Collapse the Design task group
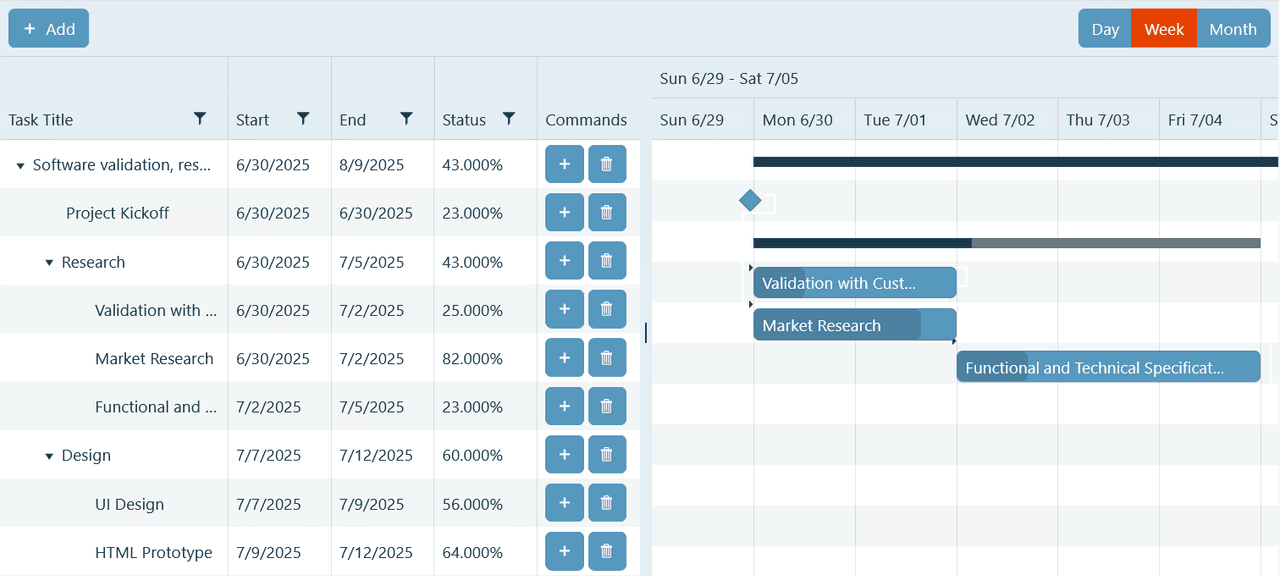 49,456
